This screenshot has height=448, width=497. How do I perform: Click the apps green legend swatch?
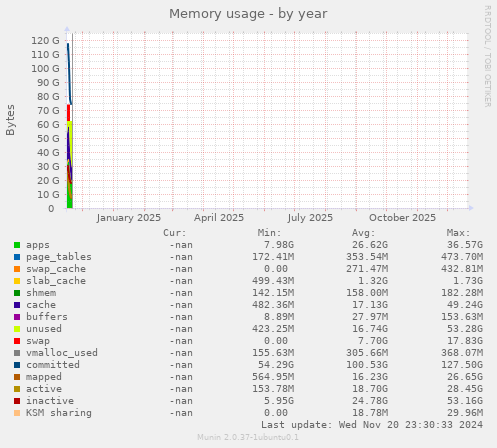[17, 245]
